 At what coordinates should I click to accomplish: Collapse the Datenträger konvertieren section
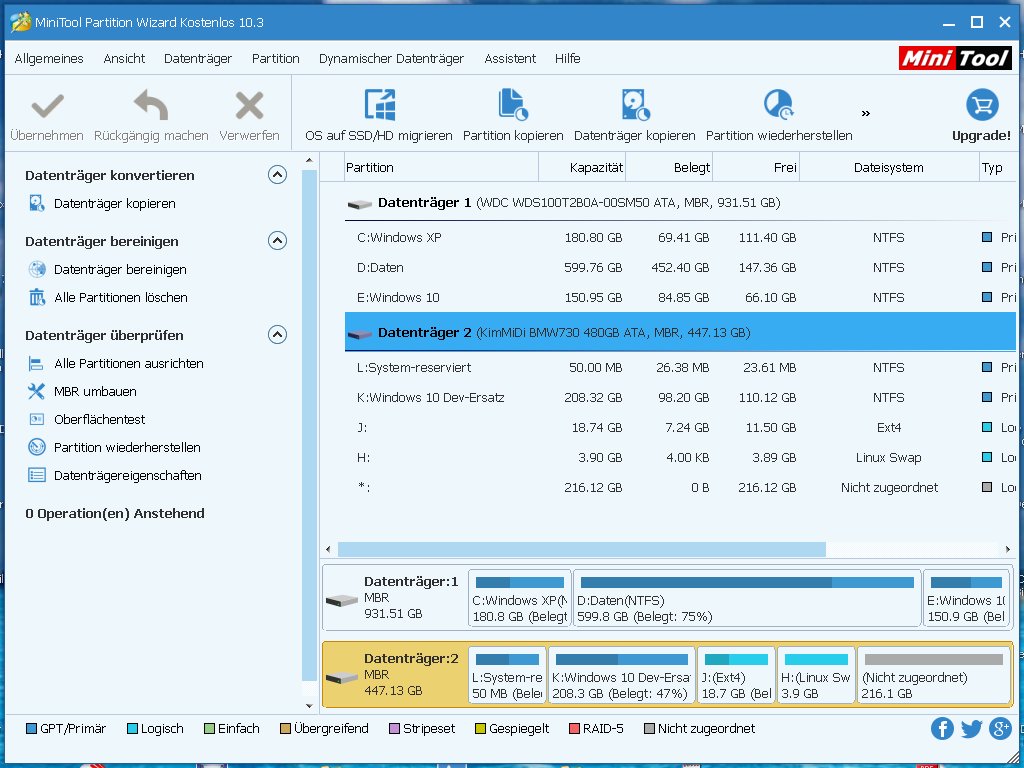click(278, 175)
